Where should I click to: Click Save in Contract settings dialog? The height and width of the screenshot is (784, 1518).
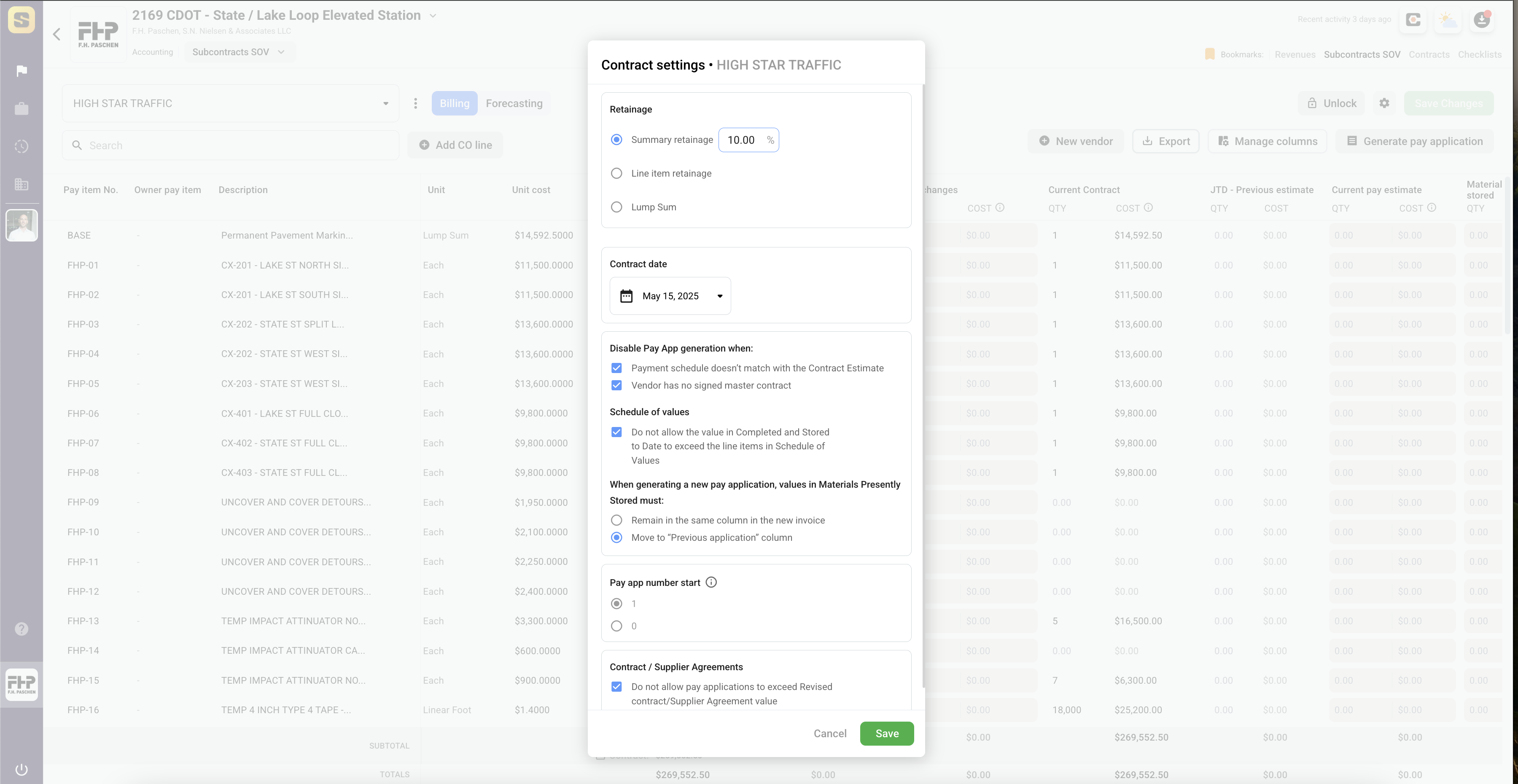pyautogui.click(x=887, y=733)
